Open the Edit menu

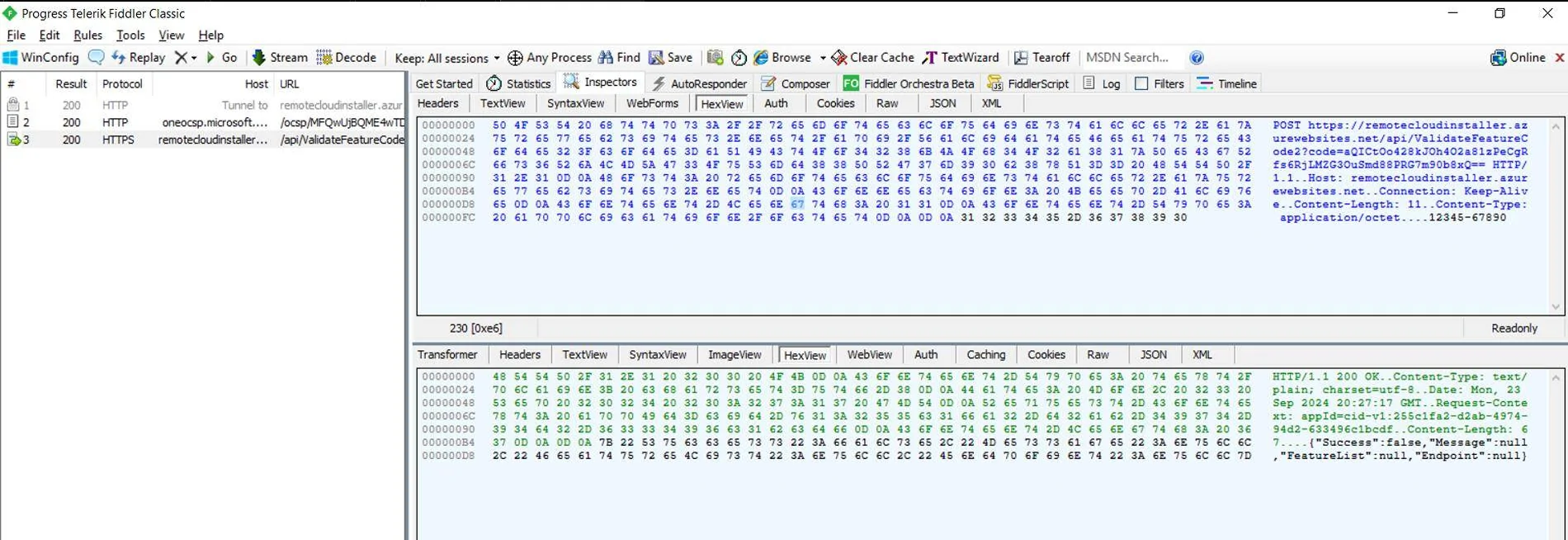[50, 35]
